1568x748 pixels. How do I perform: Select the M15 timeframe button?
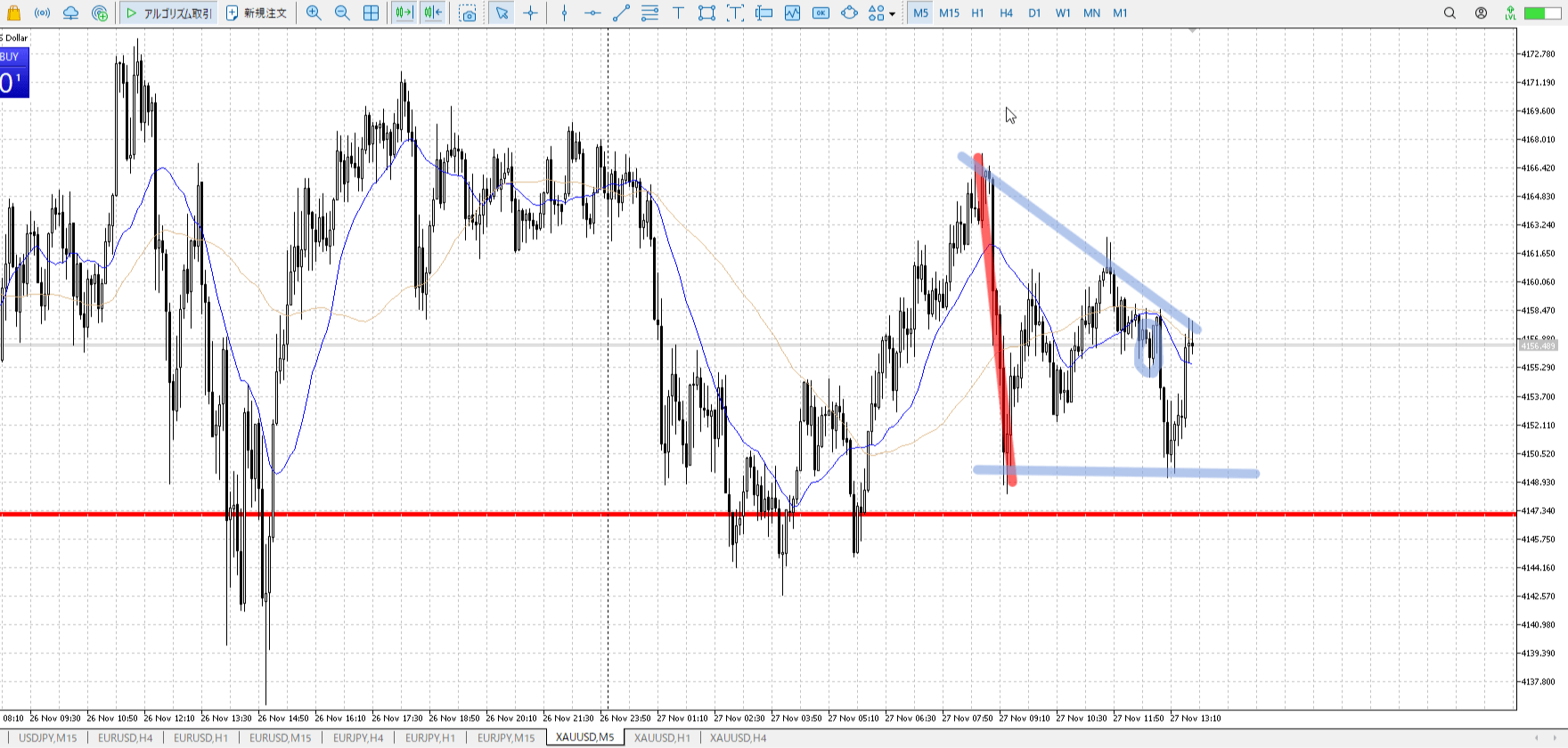click(949, 13)
